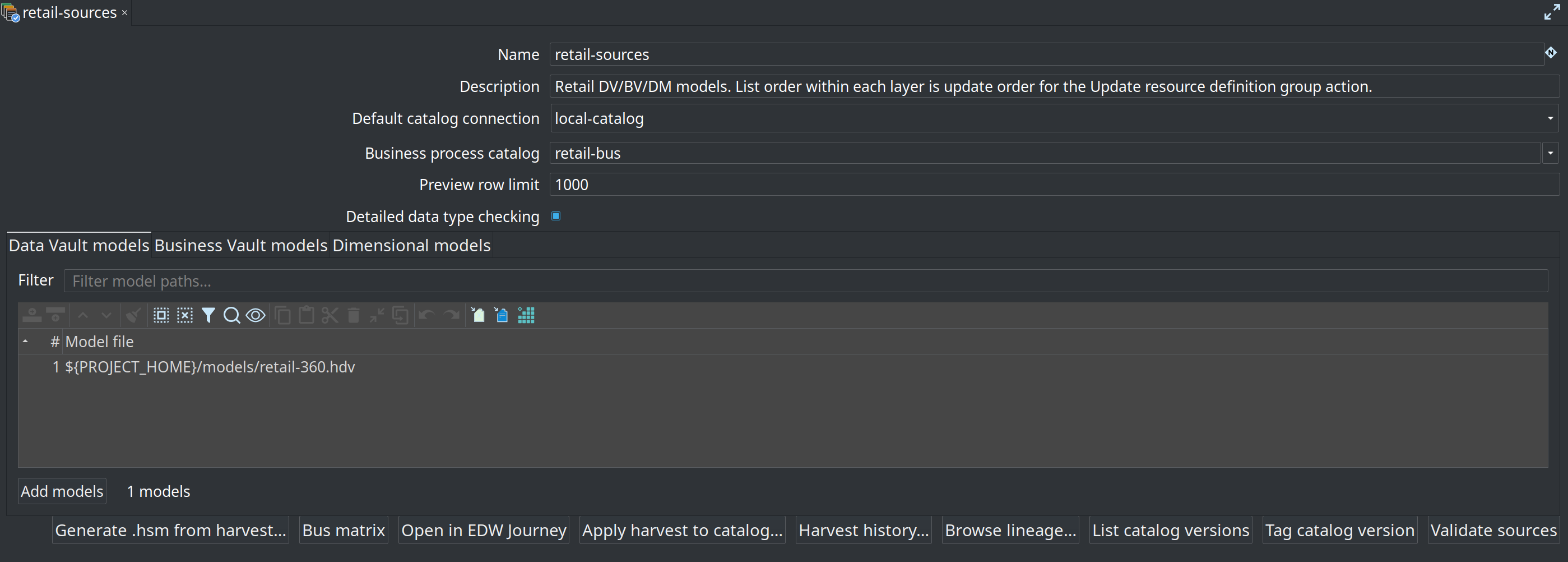
Task: Click the scissors cut icon
Action: [330, 315]
